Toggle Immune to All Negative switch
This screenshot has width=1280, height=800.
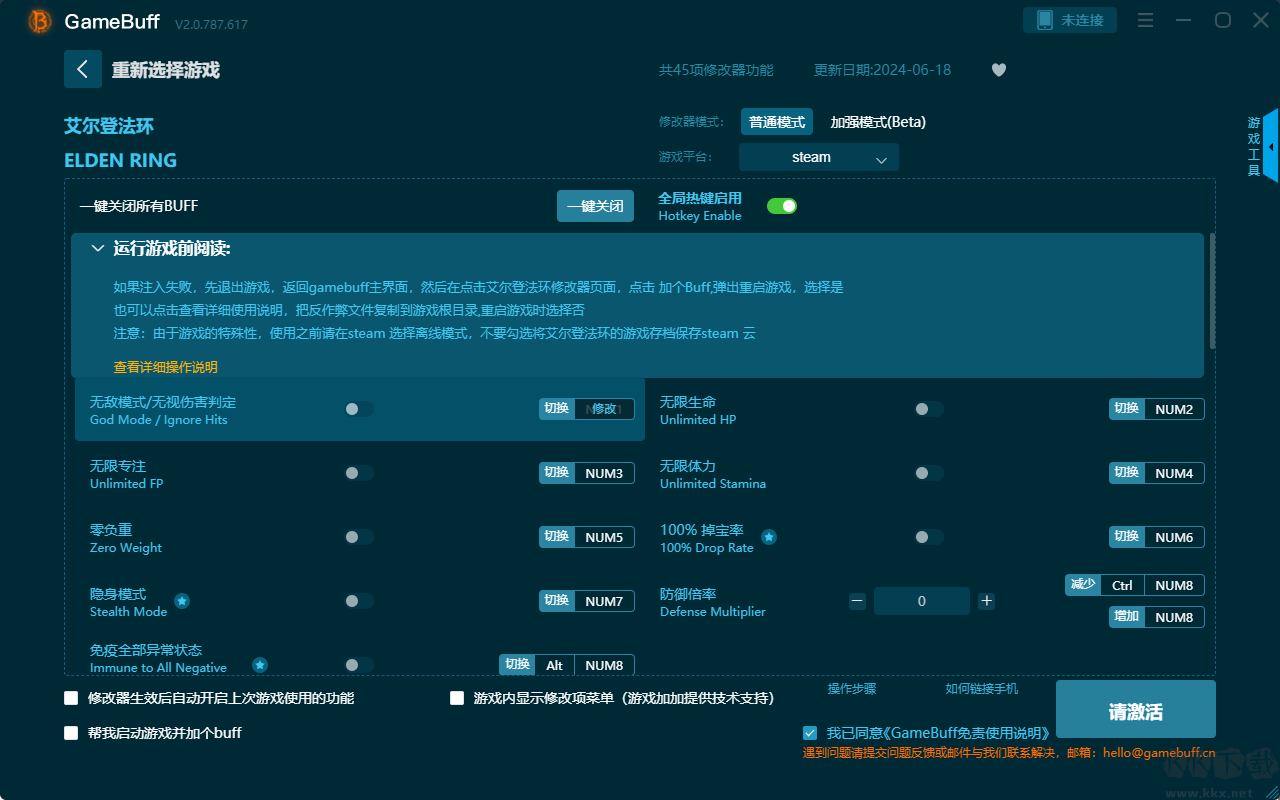[x=359, y=664]
